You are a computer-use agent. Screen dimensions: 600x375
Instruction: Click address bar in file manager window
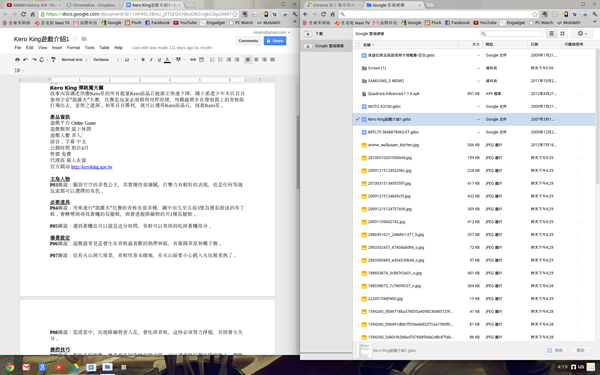[x=435, y=14]
